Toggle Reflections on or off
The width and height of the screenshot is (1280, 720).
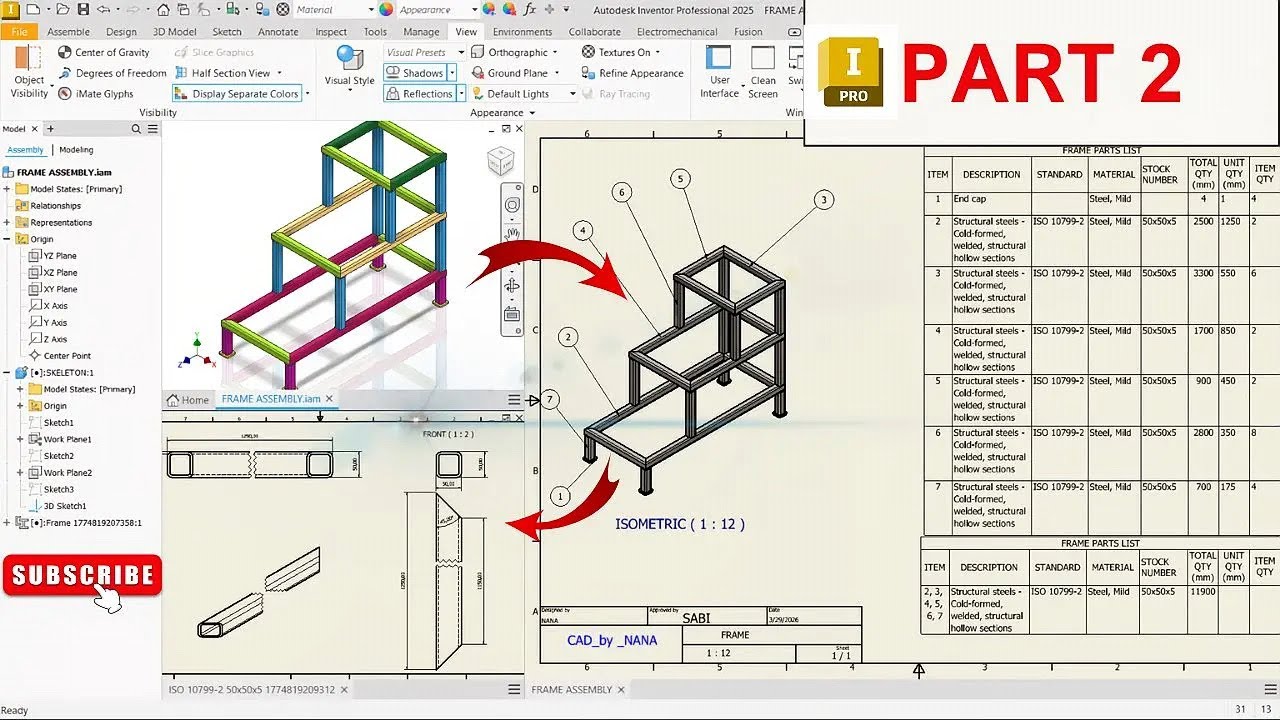point(420,94)
